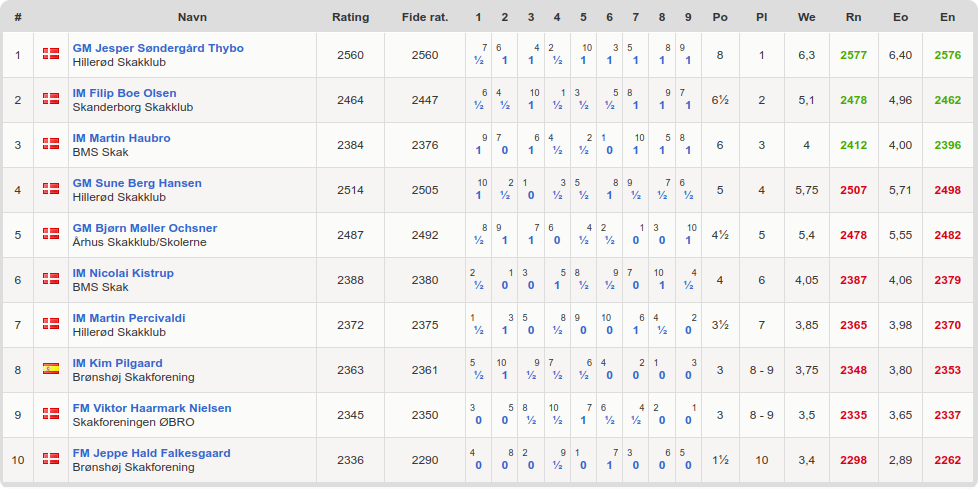Click Falkesgaard's Fide rating 2290
Viewport: 978px width, 489px height.
pos(425,460)
